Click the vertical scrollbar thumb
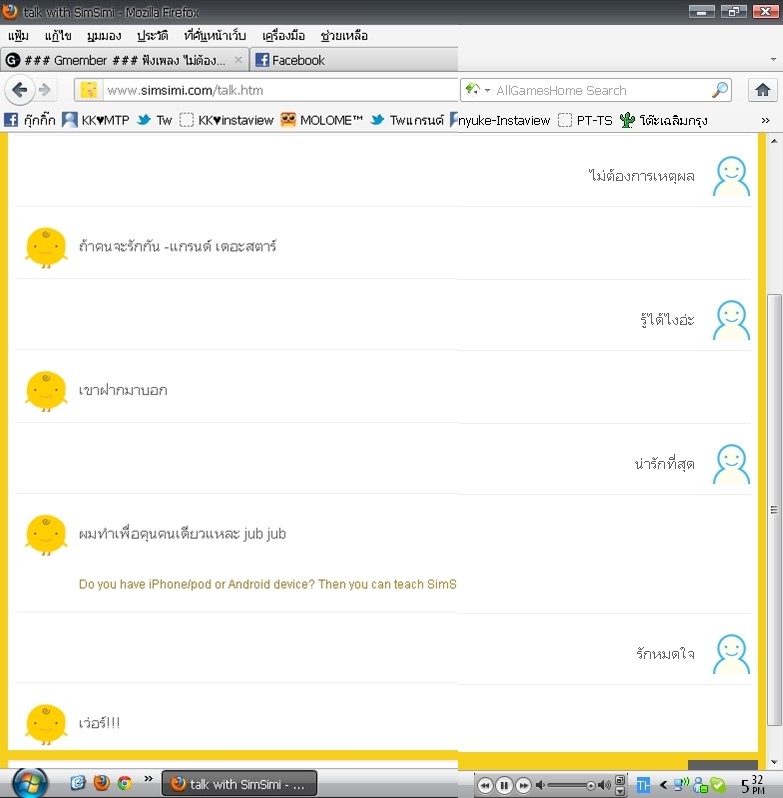The image size is (783, 798). 774,509
